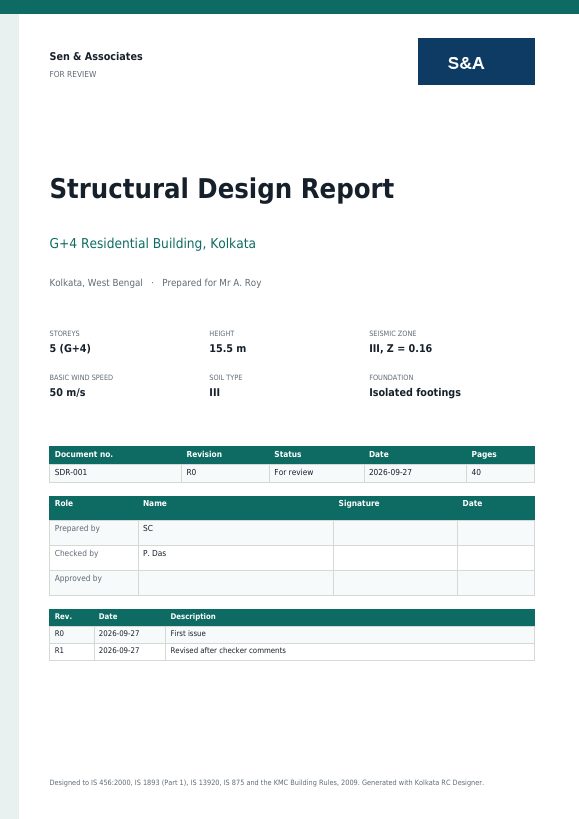The width and height of the screenshot is (579, 819).
Task: Click the 'Signature' column header
Action: pyautogui.click(x=395, y=508)
